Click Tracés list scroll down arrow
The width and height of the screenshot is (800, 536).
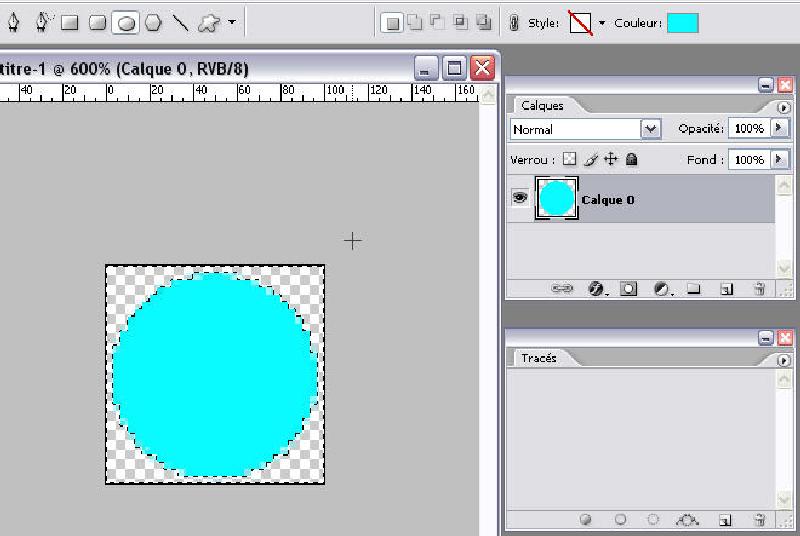(x=784, y=498)
